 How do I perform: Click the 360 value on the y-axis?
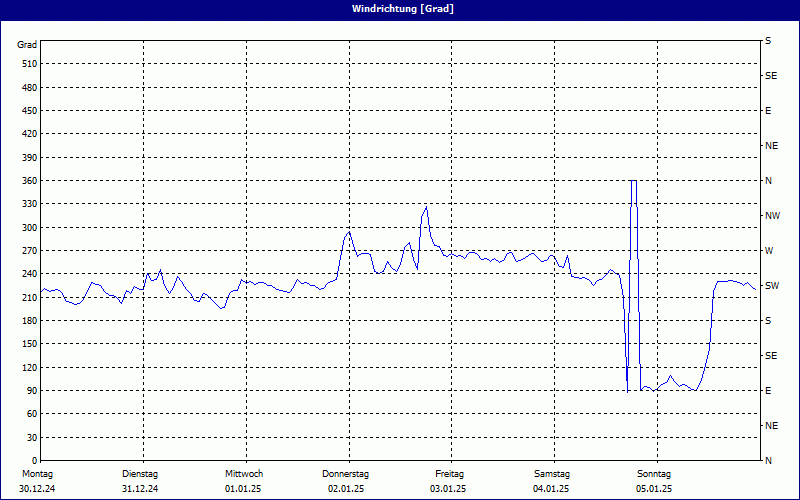[x=28, y=181]
